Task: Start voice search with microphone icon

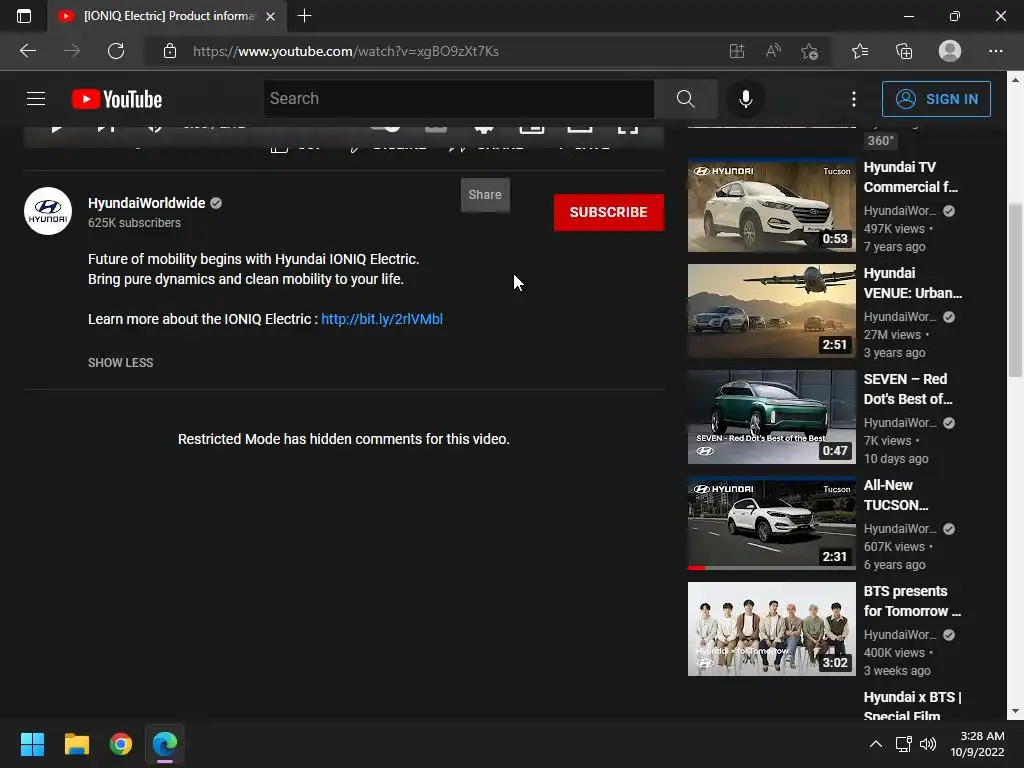Action: 745,99
